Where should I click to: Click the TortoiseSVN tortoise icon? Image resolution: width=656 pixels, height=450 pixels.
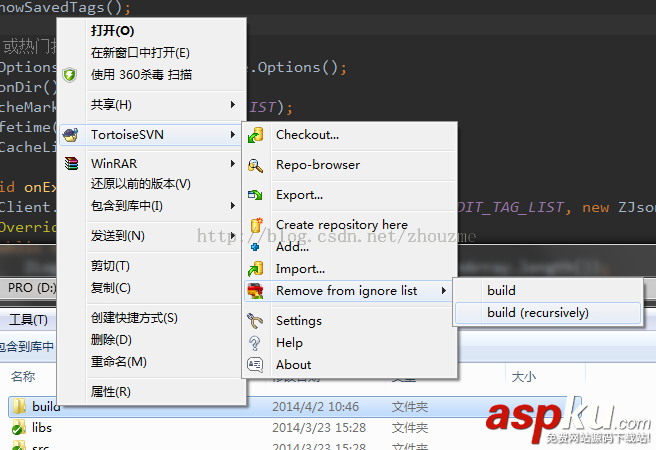coord(70,135)
